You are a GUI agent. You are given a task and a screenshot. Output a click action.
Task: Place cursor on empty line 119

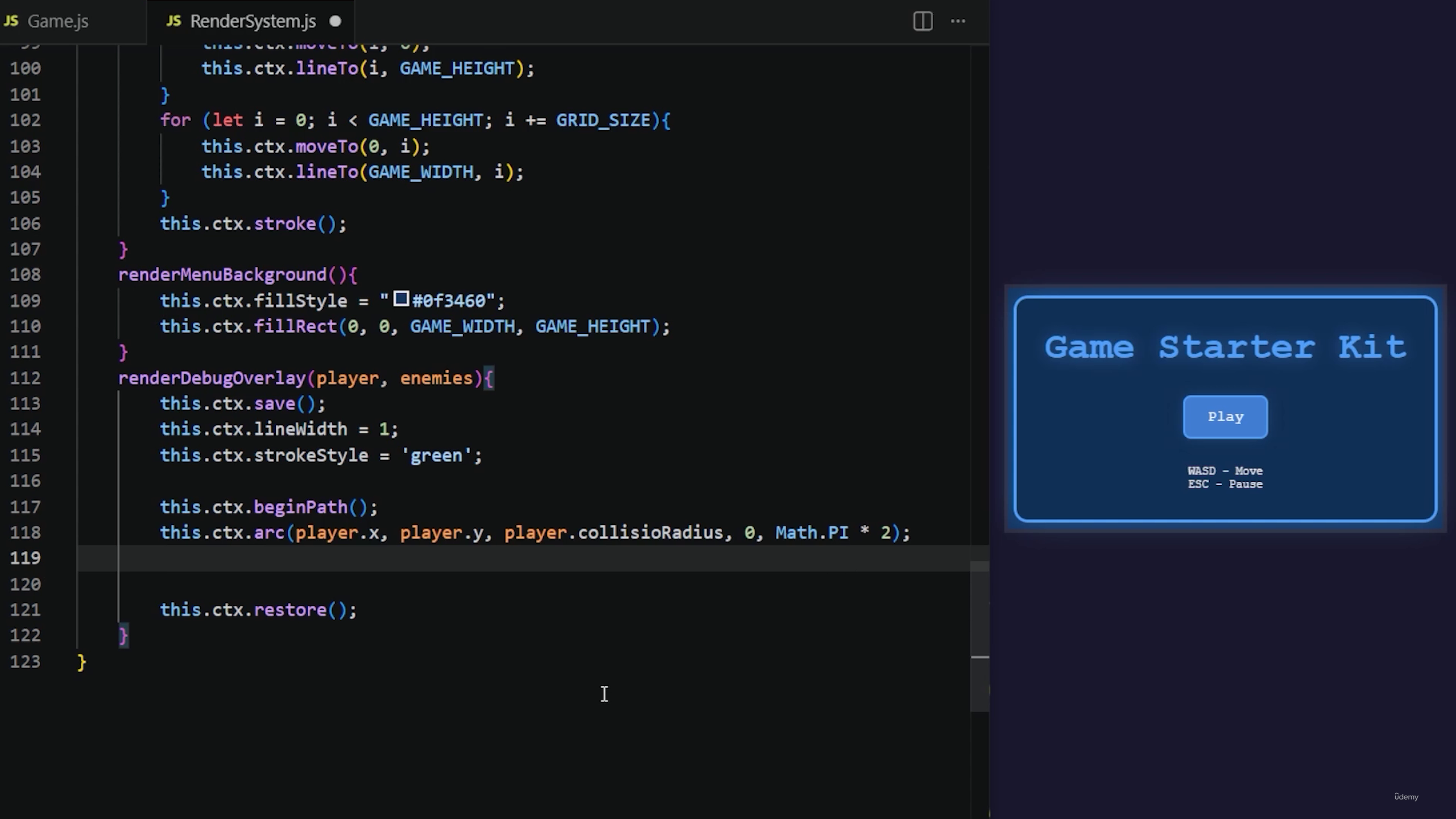click(523, 558)
